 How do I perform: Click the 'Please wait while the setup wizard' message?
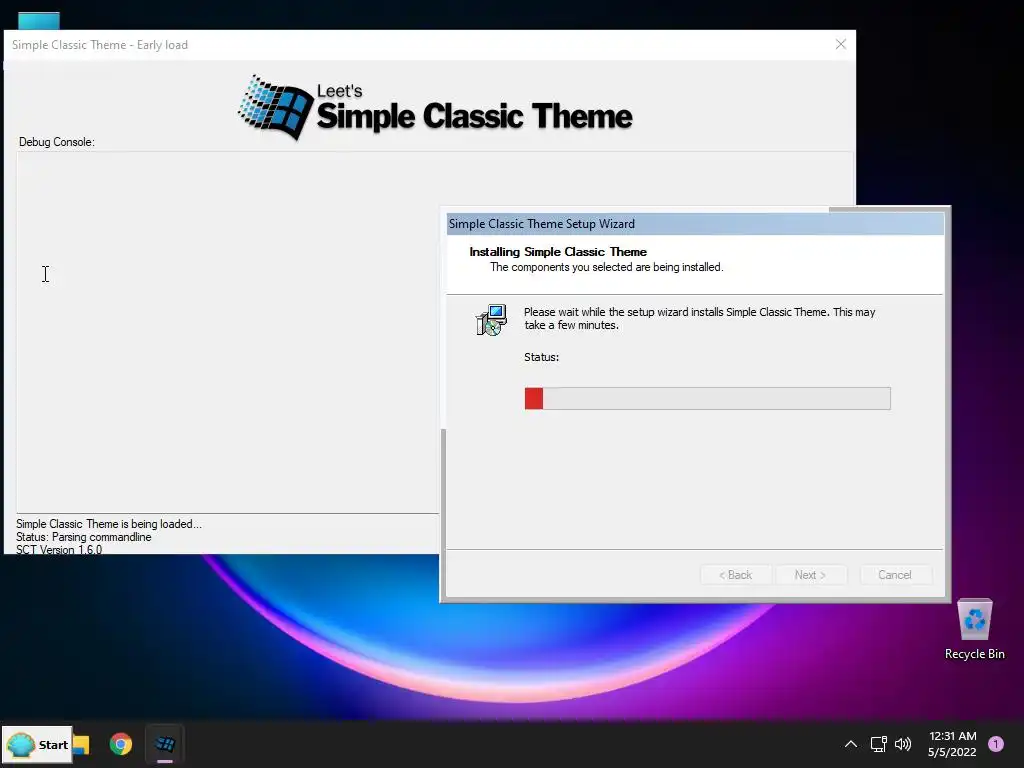(699, 319)
